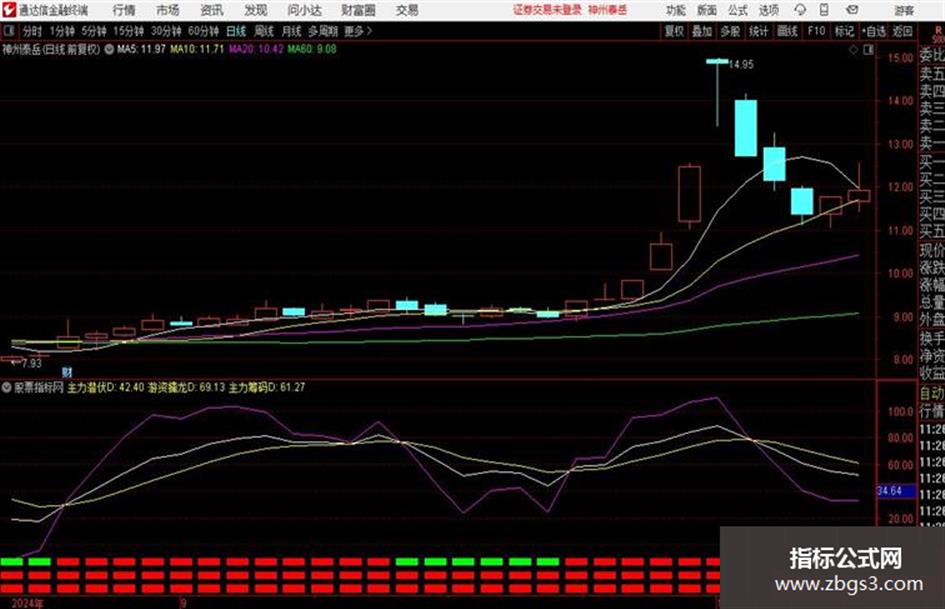Switch to 分时 chart period

(33, 31)
